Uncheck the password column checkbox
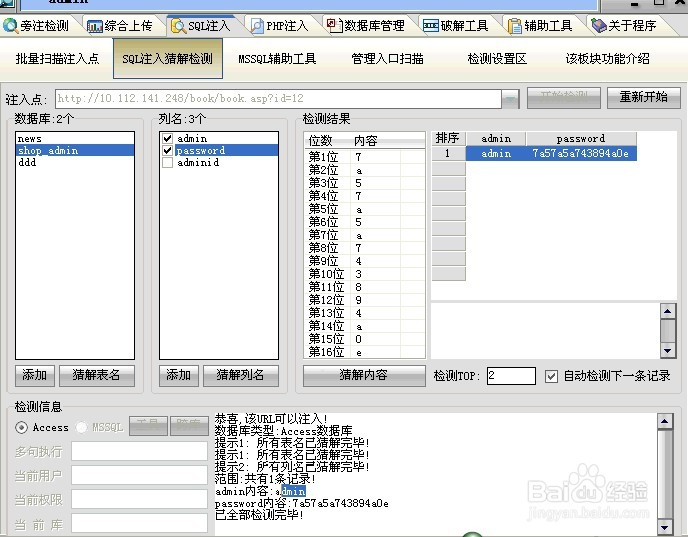 167,150
